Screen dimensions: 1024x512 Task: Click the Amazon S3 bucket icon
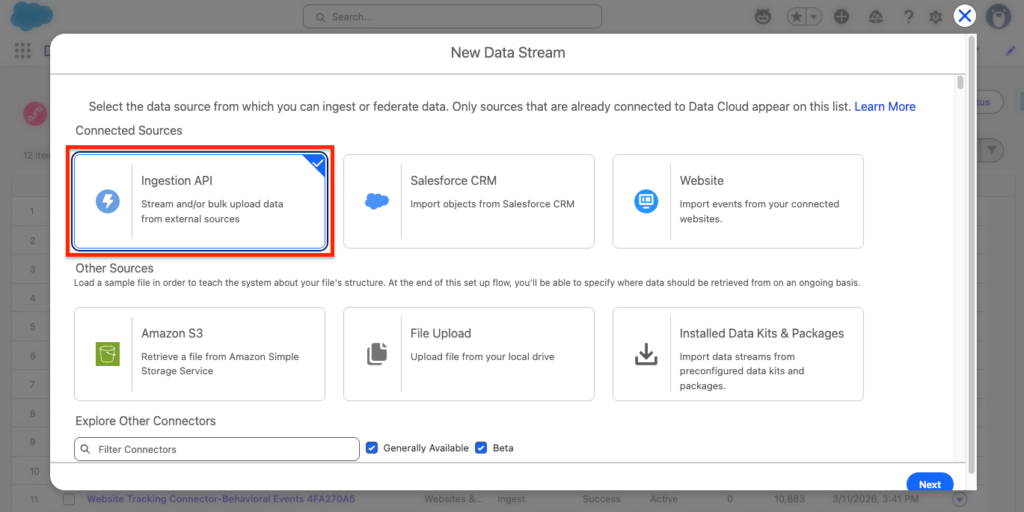pyautogui.click(x=107, y=354)
